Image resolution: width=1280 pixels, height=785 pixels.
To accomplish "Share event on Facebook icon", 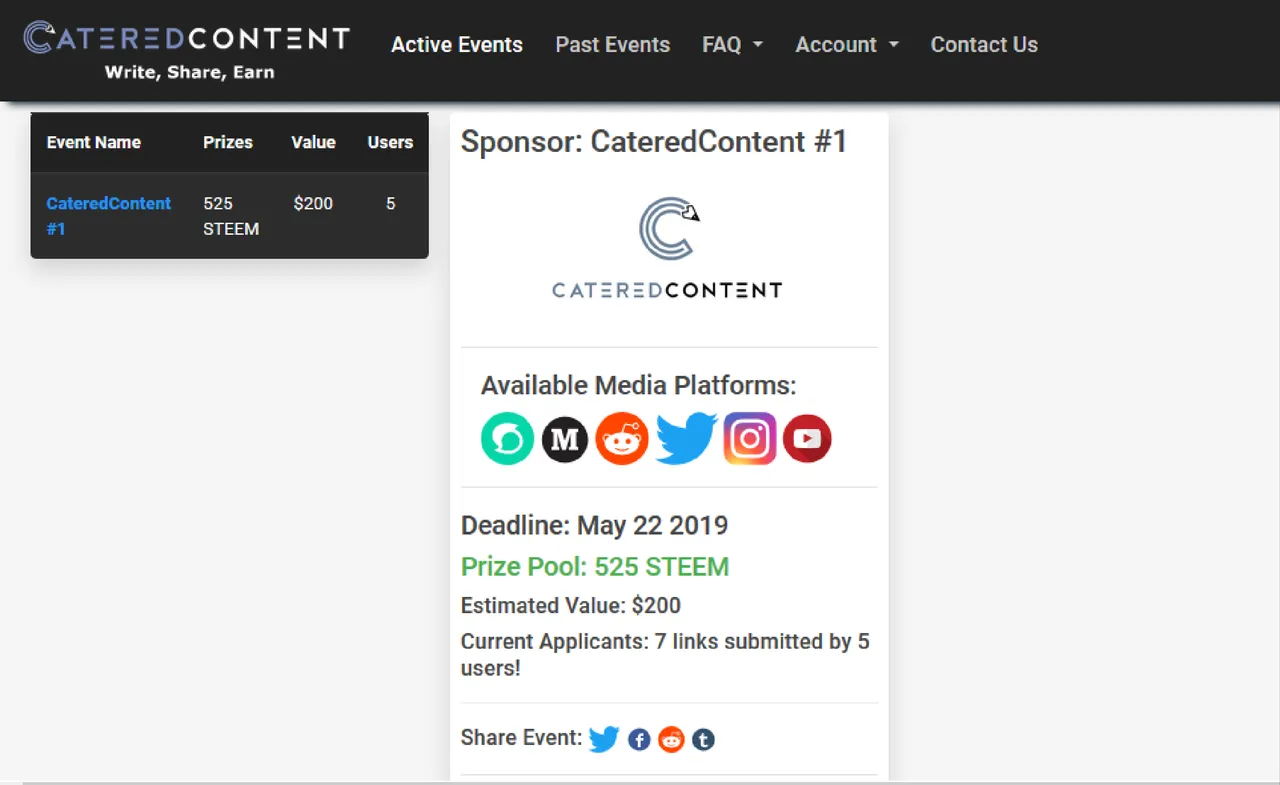I will pos(639,740).
